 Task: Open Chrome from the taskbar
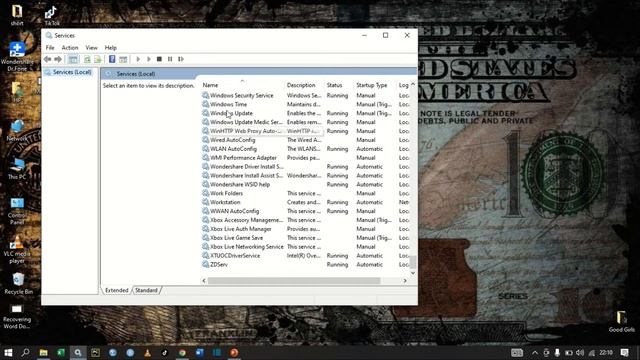point(182,353)
